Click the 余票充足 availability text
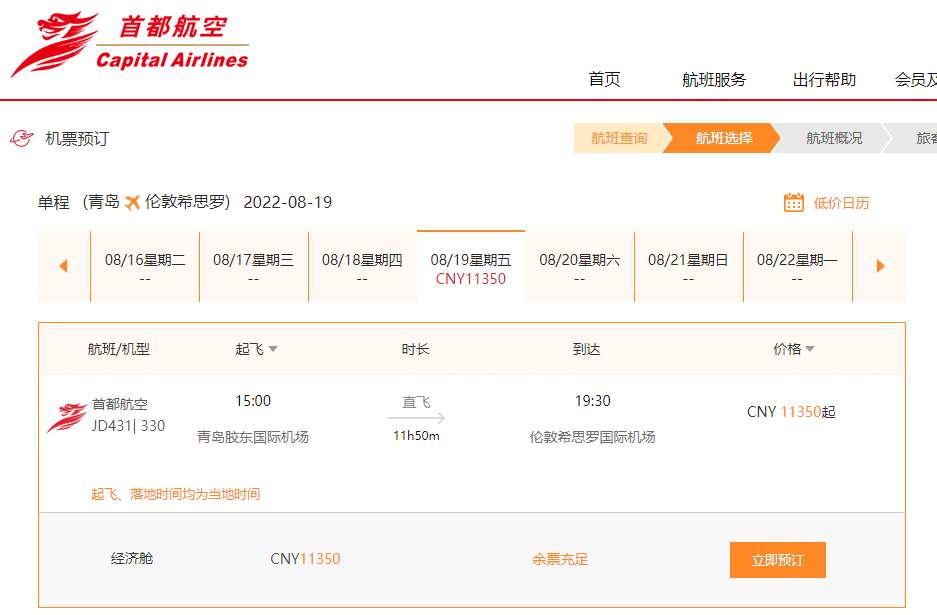The width and height of the screenshot is (937, 615). coord(560,559)
